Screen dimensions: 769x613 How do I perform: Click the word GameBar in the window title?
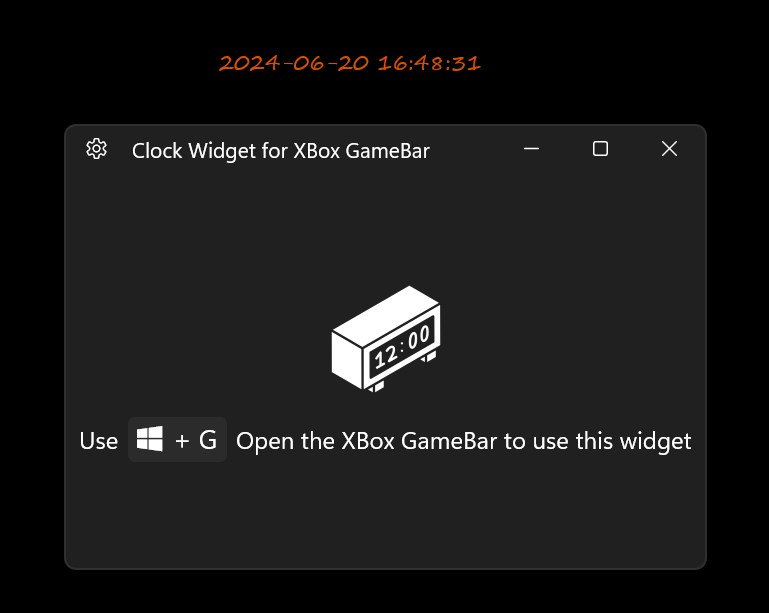pos(387,151)
